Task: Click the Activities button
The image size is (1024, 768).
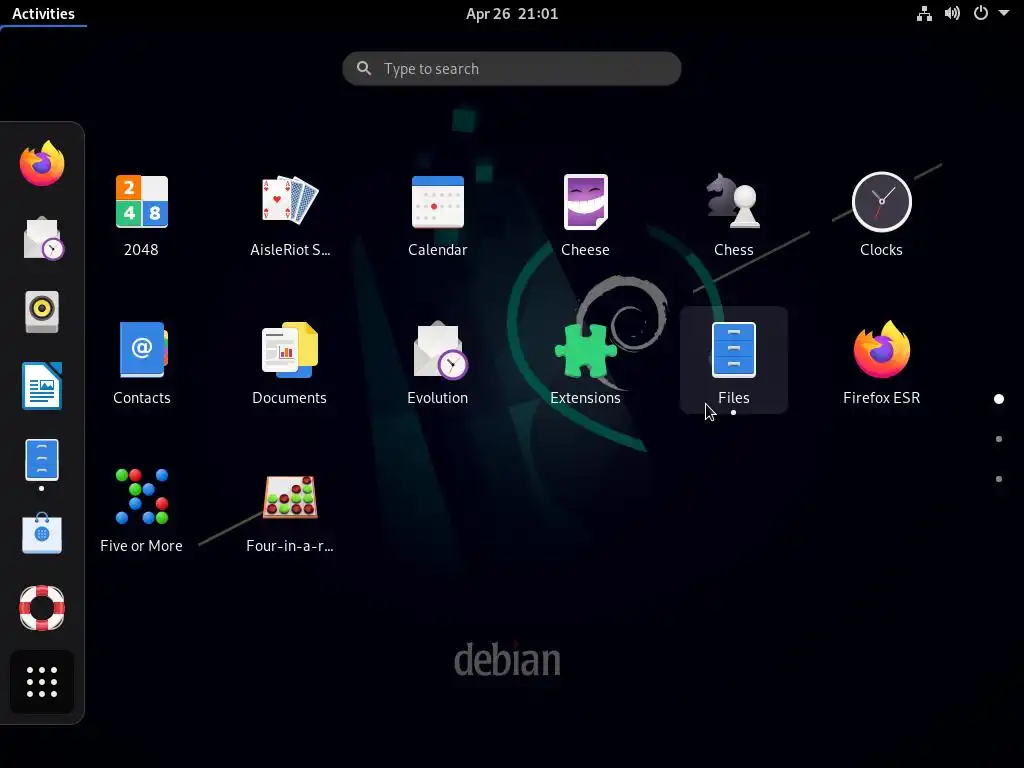Action: pyautogui.click(x=43, y=14)
